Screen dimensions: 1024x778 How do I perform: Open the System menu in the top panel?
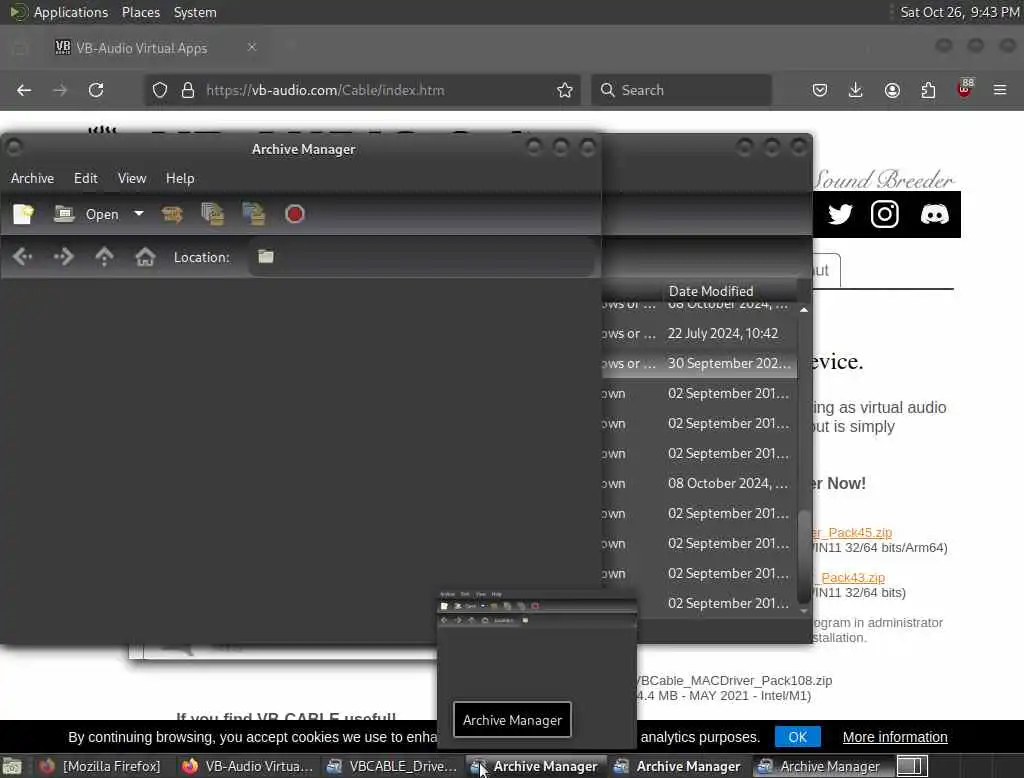coord(195,12)
